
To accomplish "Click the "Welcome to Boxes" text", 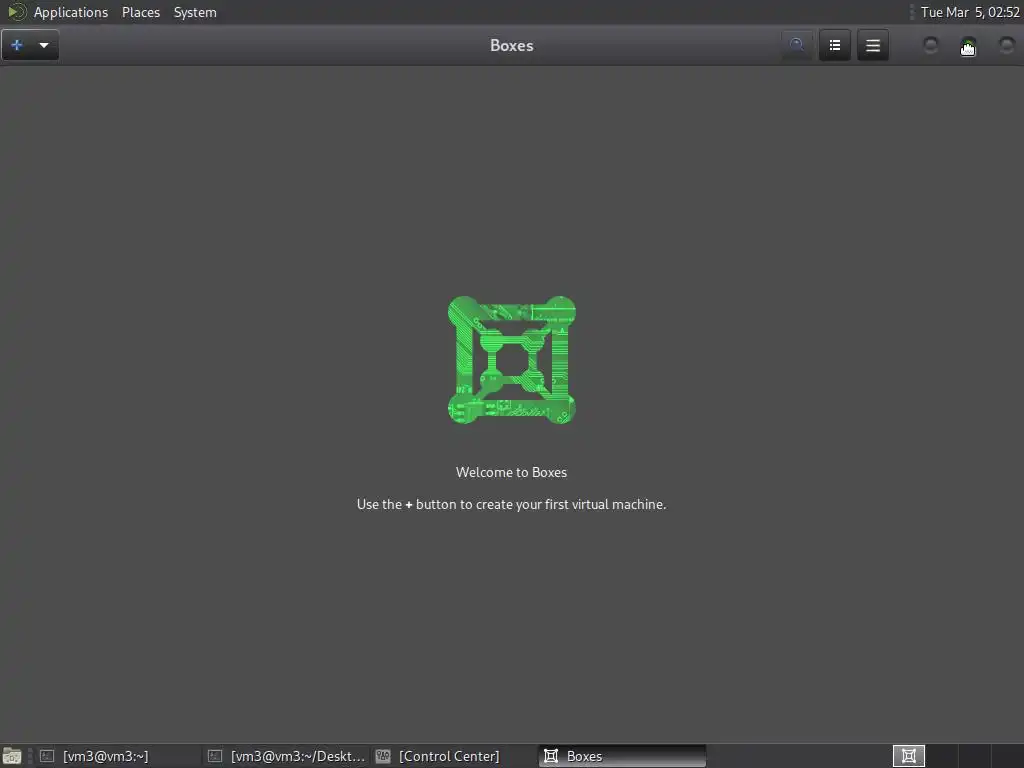I will point(511,472).
